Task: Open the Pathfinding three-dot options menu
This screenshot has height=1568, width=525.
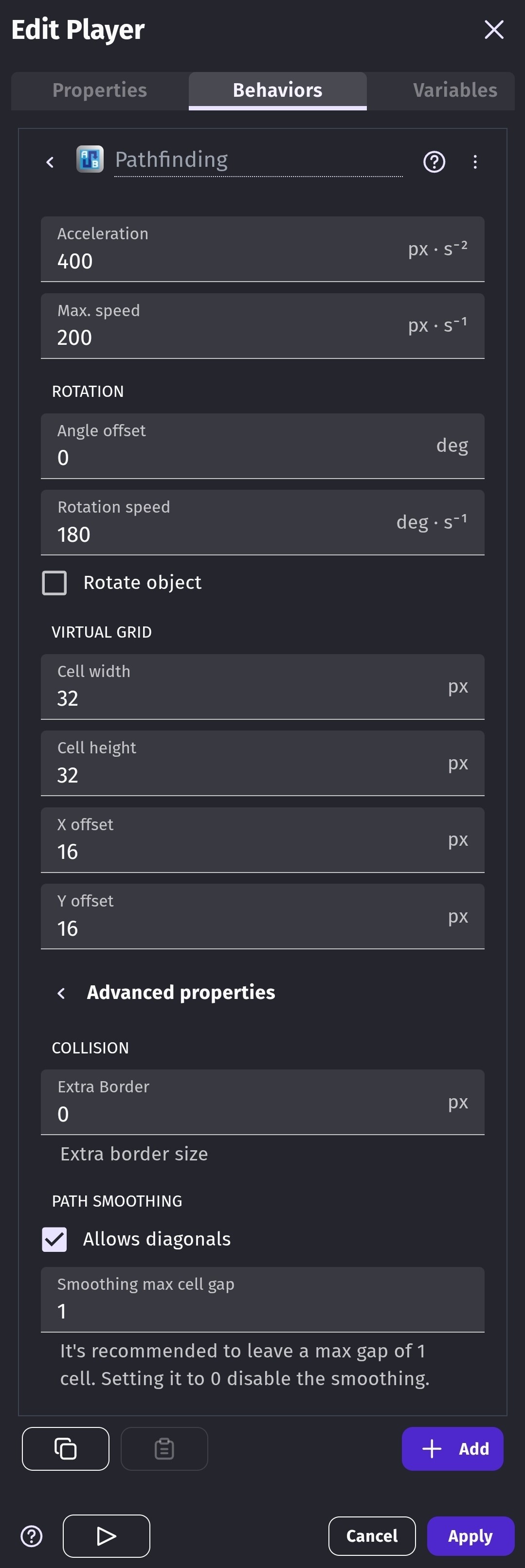Action: [x=475, y=162]
